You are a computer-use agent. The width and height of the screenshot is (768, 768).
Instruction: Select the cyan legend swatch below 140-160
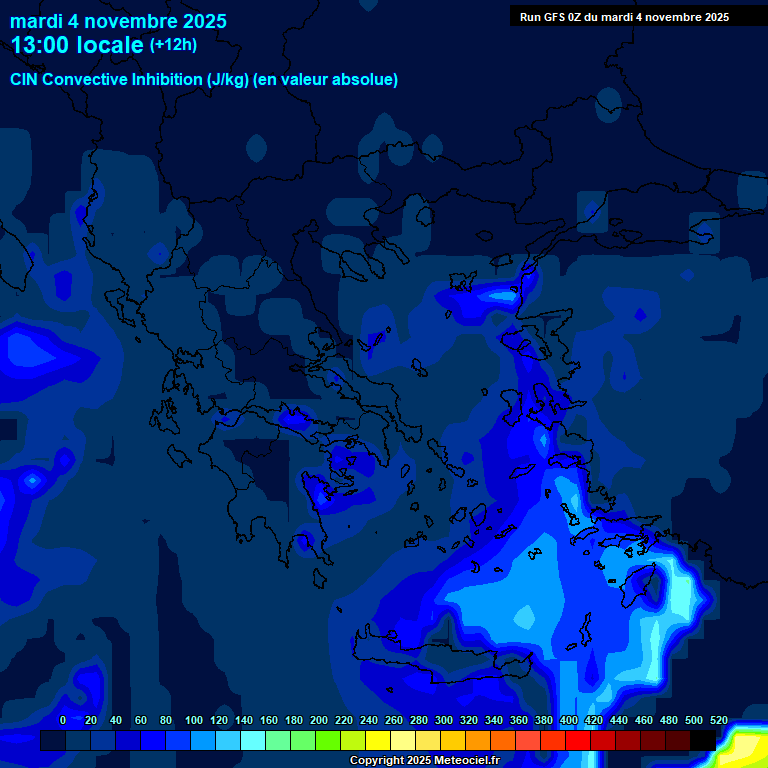pos(253,740)
